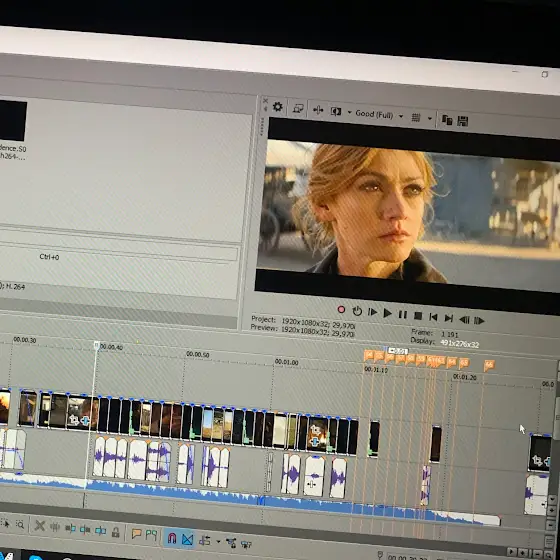
Task: Select the Display value 491x276x32
Action: point(459,344)
